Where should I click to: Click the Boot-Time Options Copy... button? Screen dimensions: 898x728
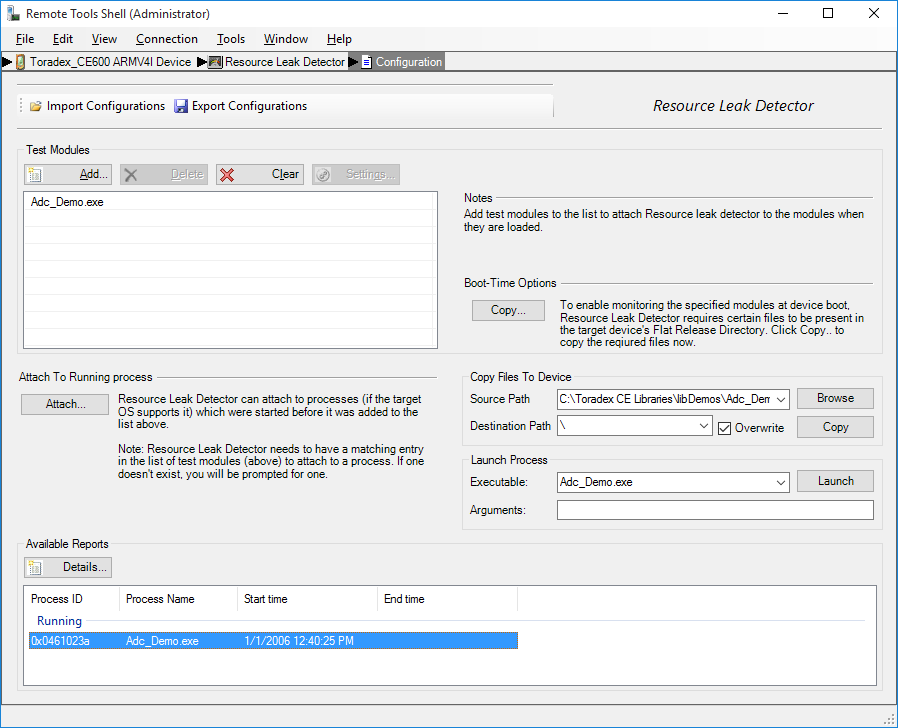[x=508, y=310]
